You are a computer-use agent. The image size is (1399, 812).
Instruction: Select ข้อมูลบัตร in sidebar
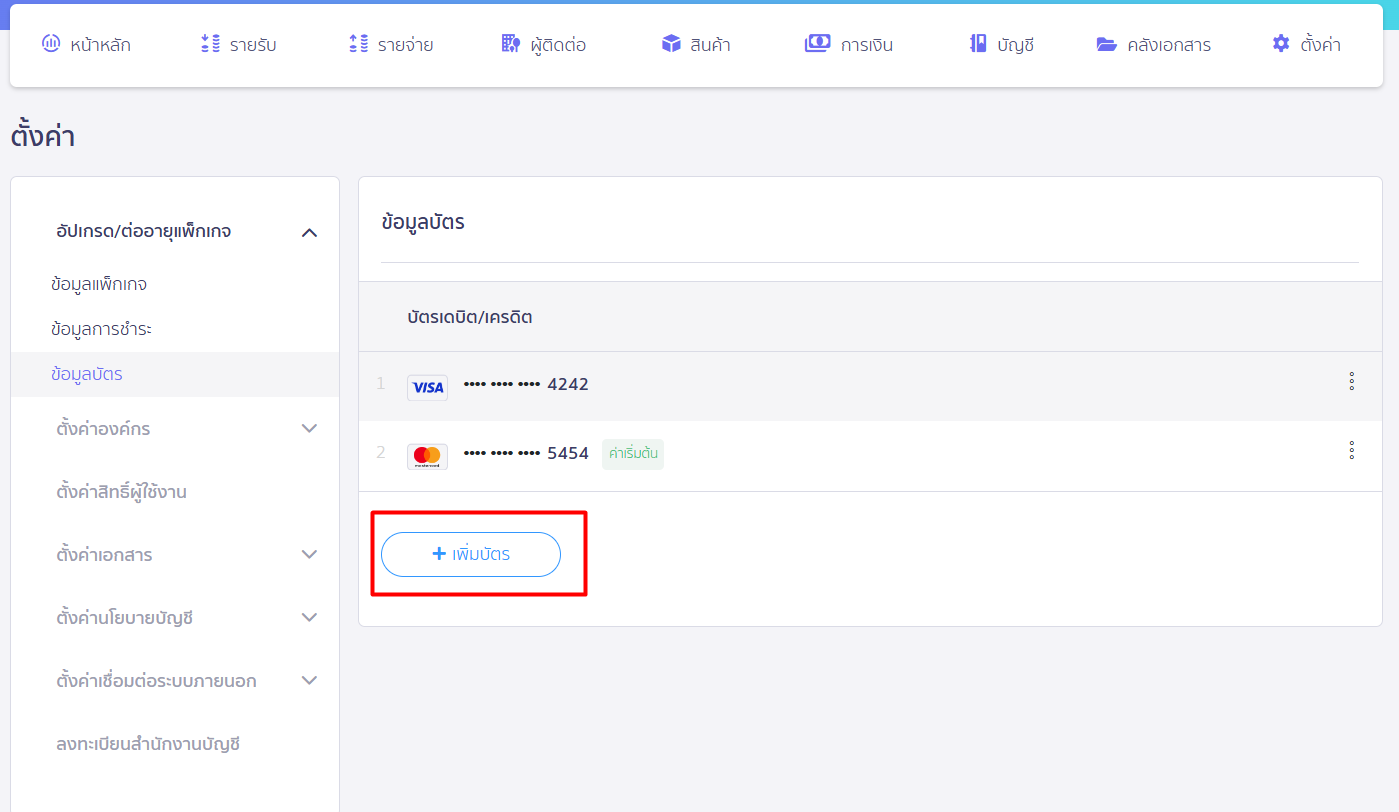[175, 374]
